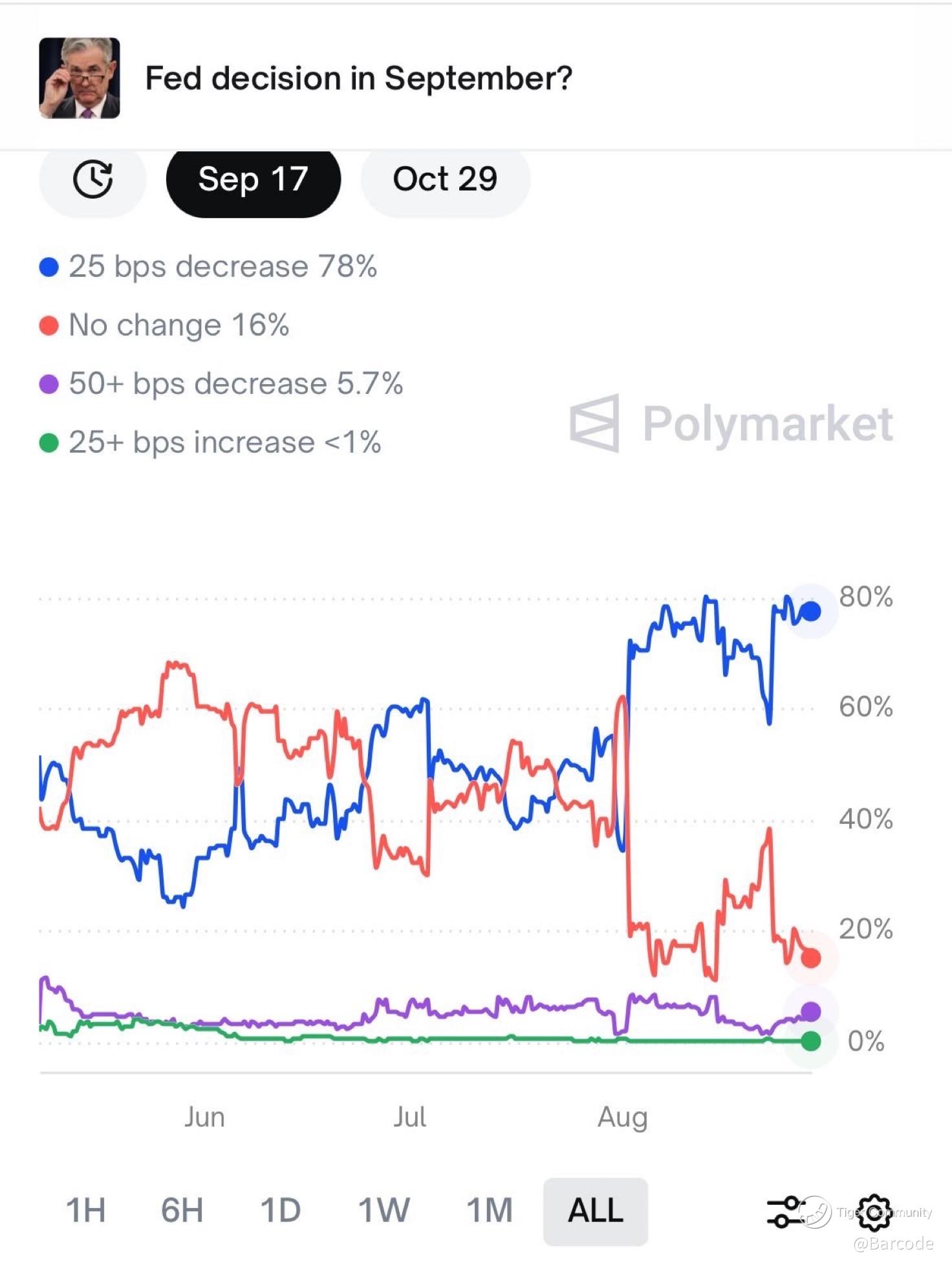Click the blue 25 bps decrease legend dot
This screenshot has height=1265, width=952.
pyautogui.click(x=49, y=266)
